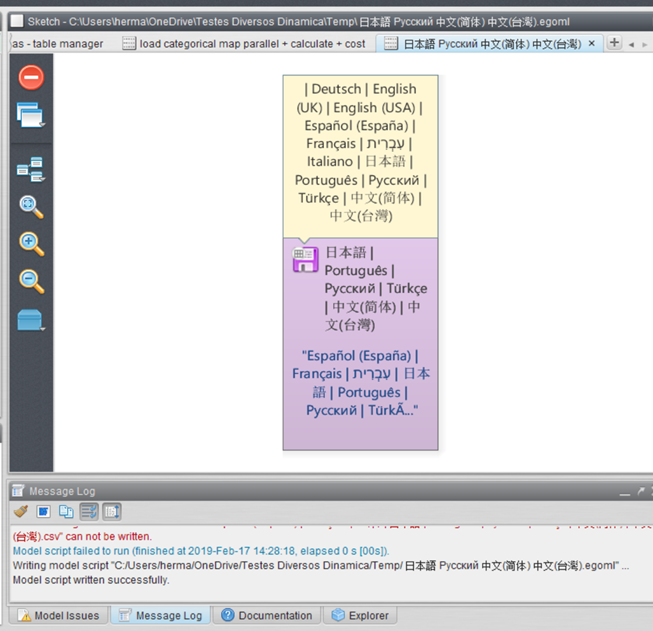The width and height of the screenshot is (653, 631).
Task: Click the zoom out magnifier icon
Action: (x=31, y=281)
